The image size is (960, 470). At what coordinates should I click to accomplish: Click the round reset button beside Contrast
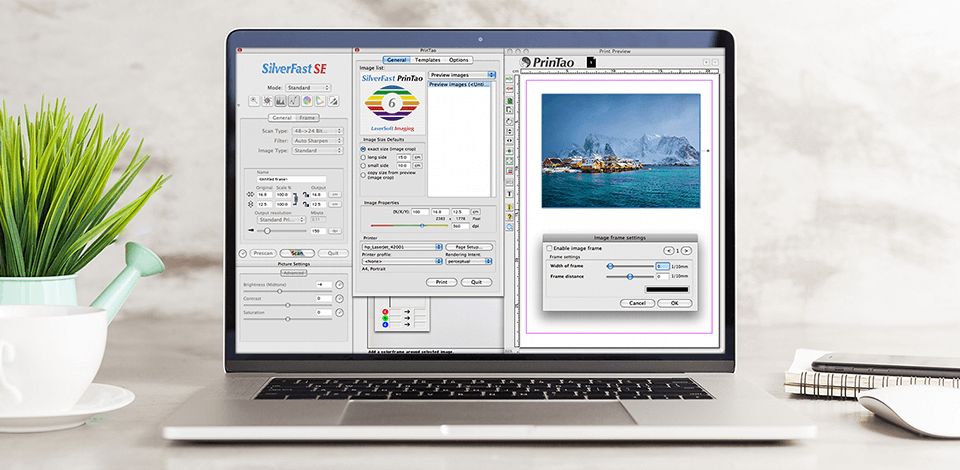pos(339,299)
